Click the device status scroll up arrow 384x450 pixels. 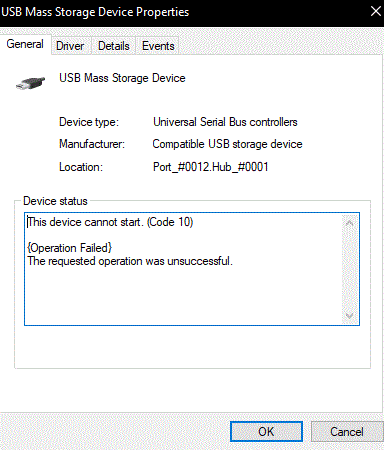tap(350, 223)
